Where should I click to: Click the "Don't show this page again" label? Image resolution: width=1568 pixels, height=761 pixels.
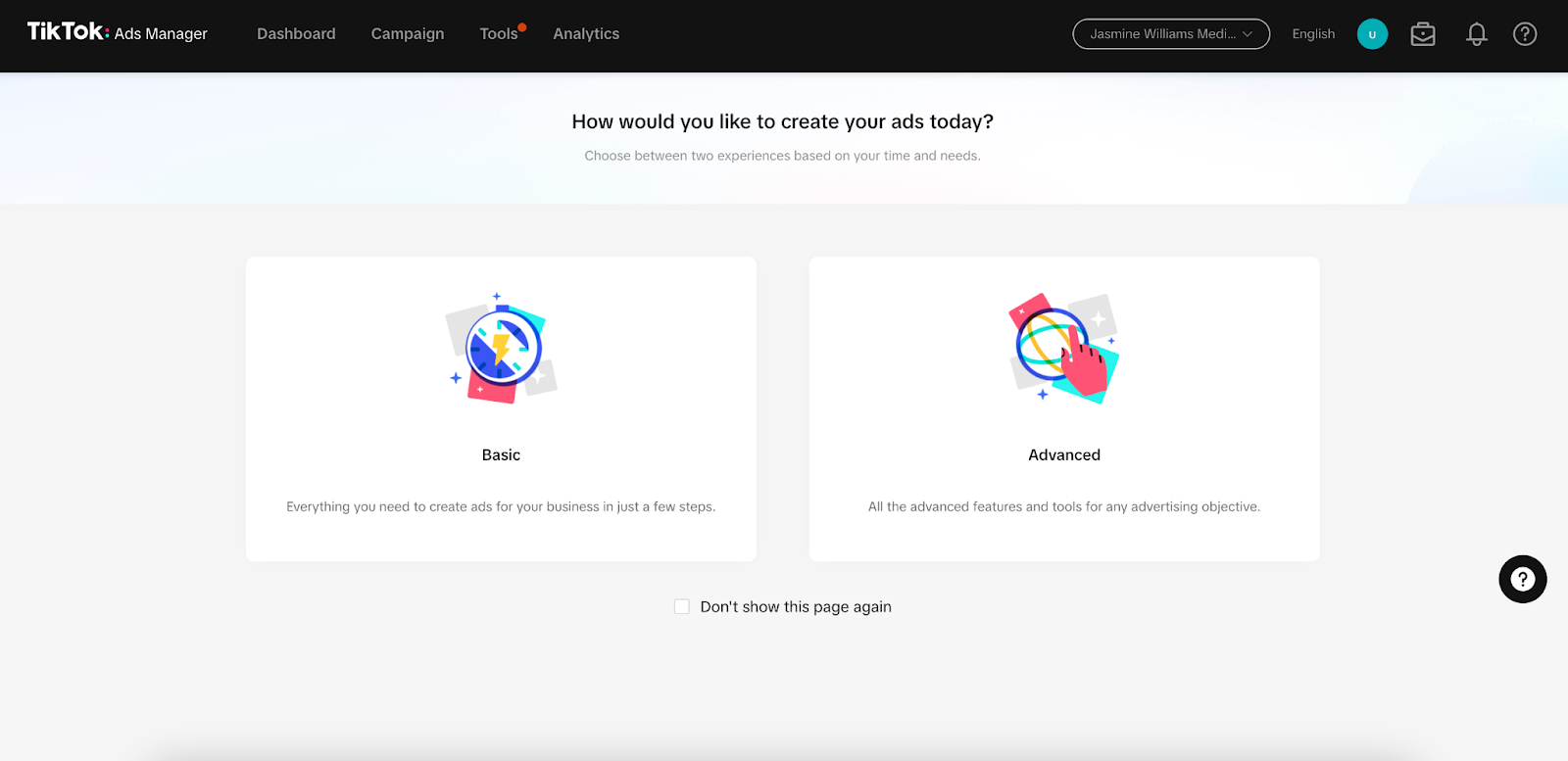796,607
